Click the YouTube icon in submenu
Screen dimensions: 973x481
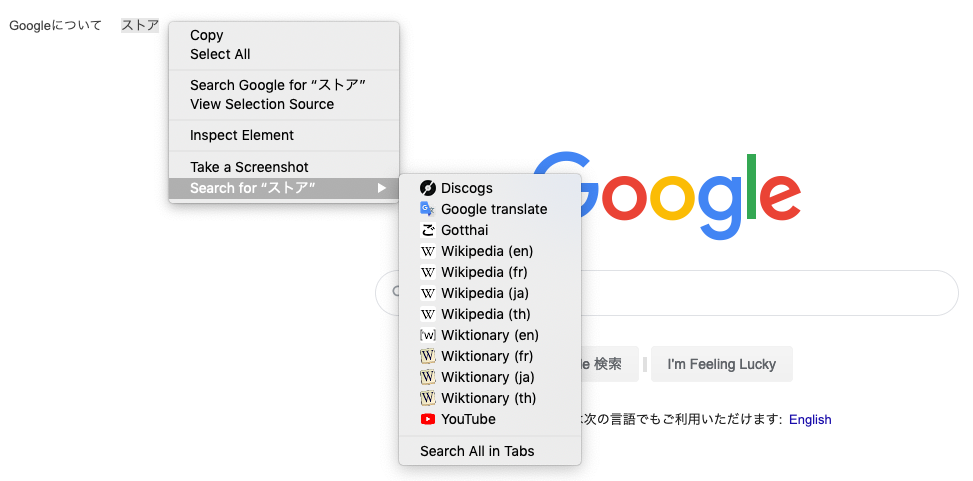click(x=428, y=419)
